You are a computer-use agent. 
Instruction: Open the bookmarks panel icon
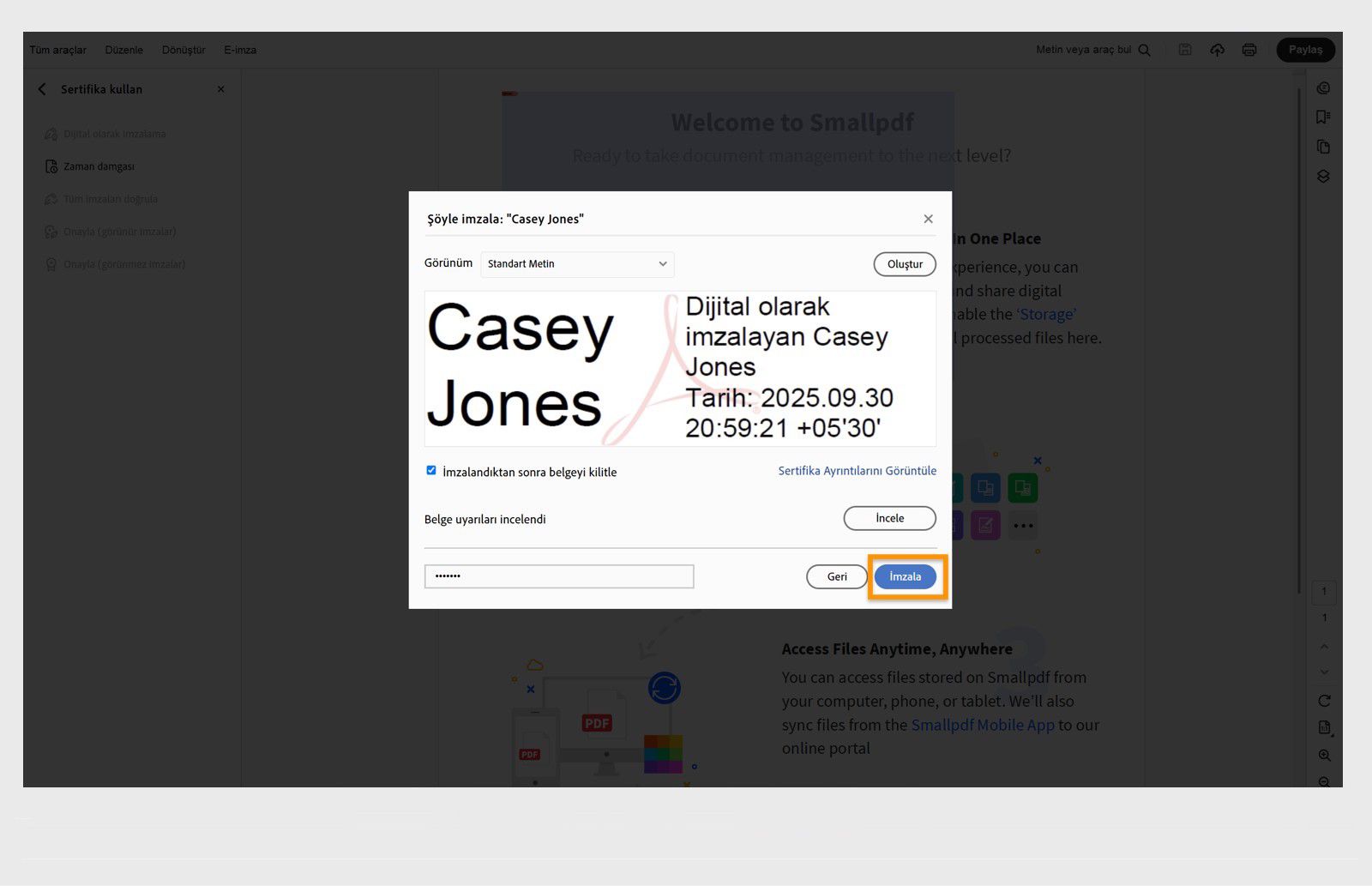coord(1324,118)
